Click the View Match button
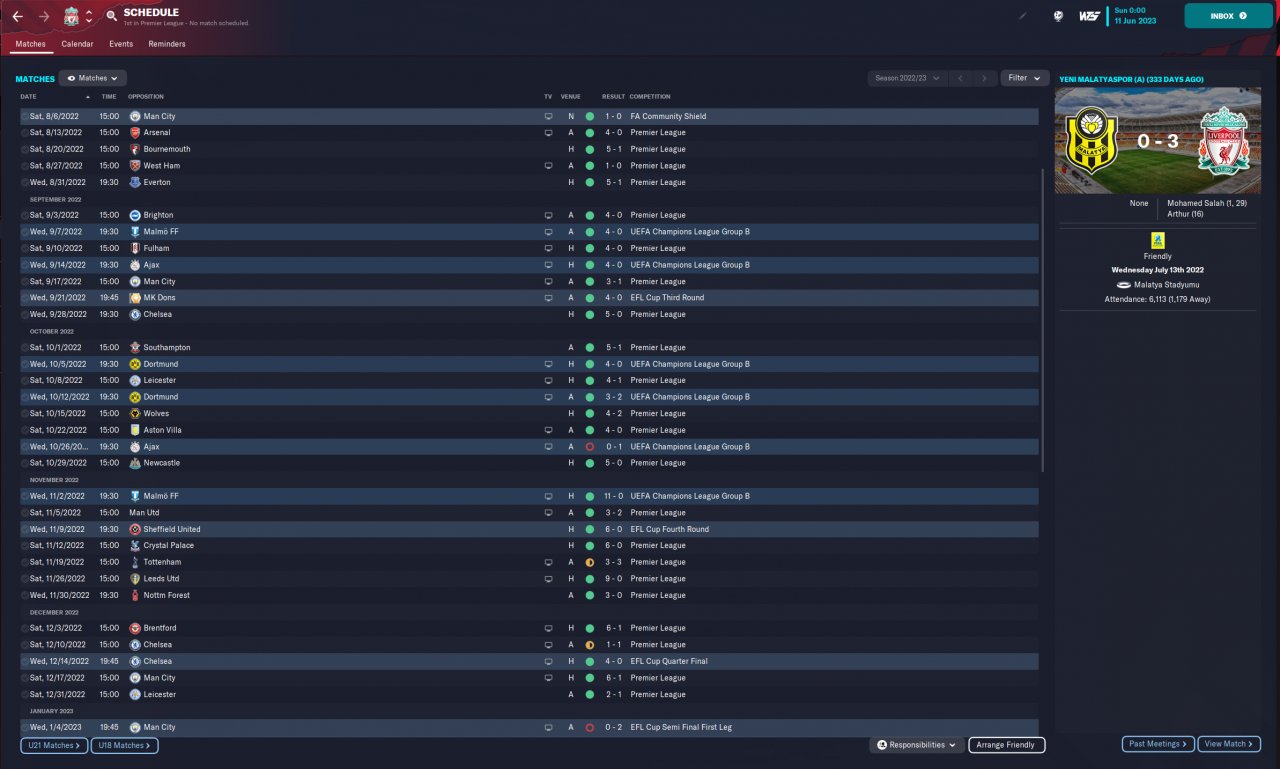Screen dimensions: 1280x769 (1229, 744)
